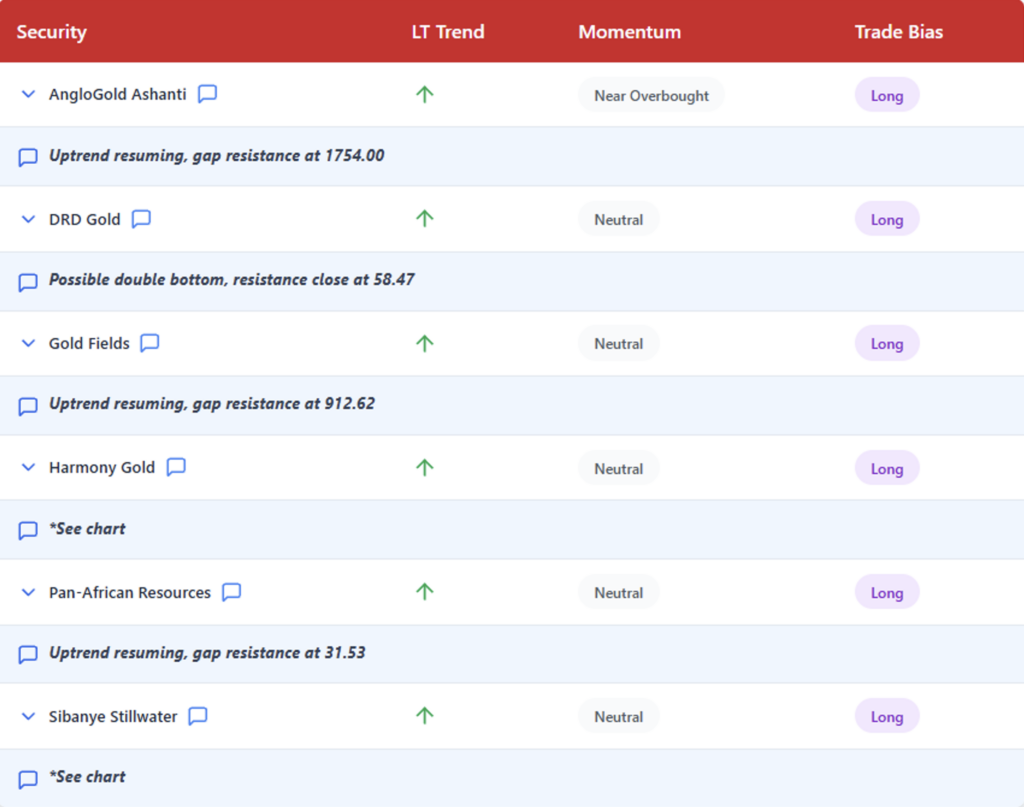The image size is (1024, 807).
Task: Open comment icon next to Pan-African Resources
Action: tap(231, 592)
